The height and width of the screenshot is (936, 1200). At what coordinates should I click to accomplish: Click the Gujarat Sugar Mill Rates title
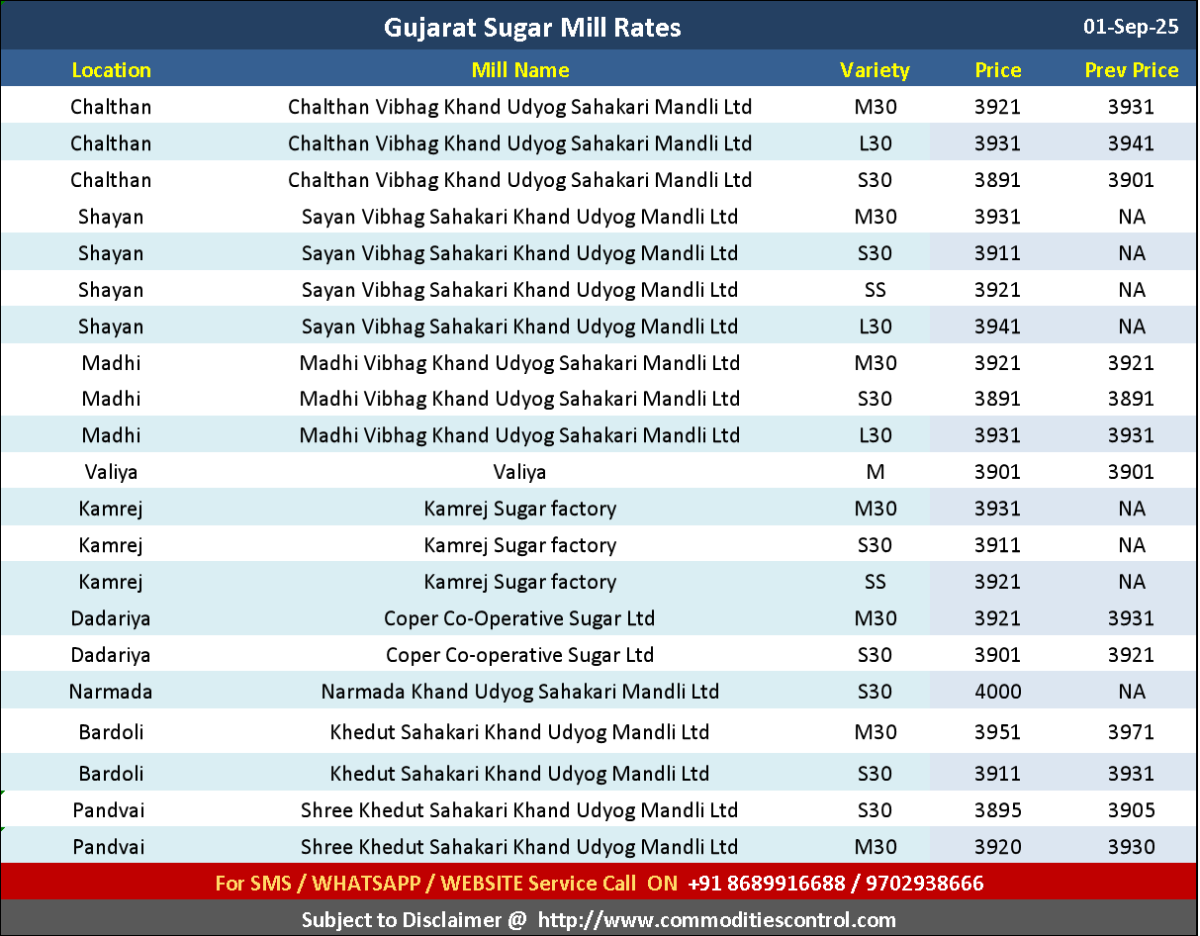[532, 27]
